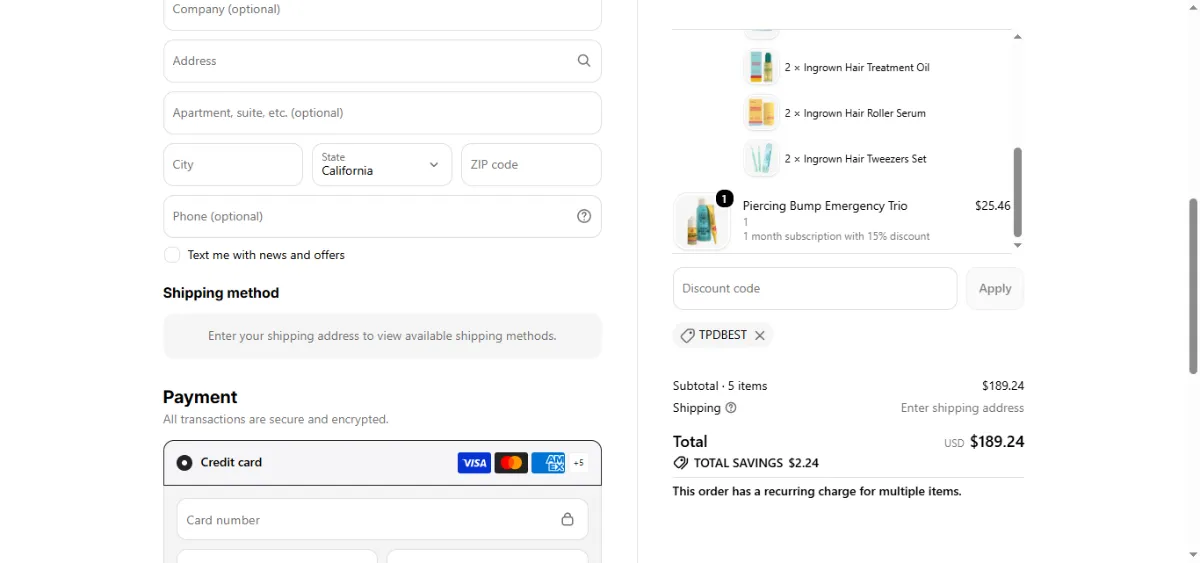Focus the ZIP code field
Viewport: 1200px width, 563px height.
click(531, 165)
